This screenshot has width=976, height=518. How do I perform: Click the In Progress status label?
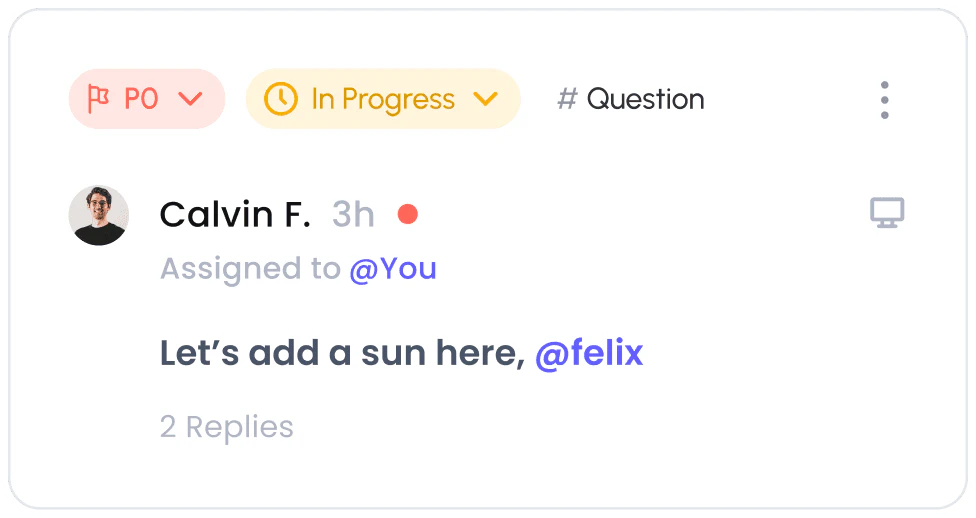pos(383,99)
